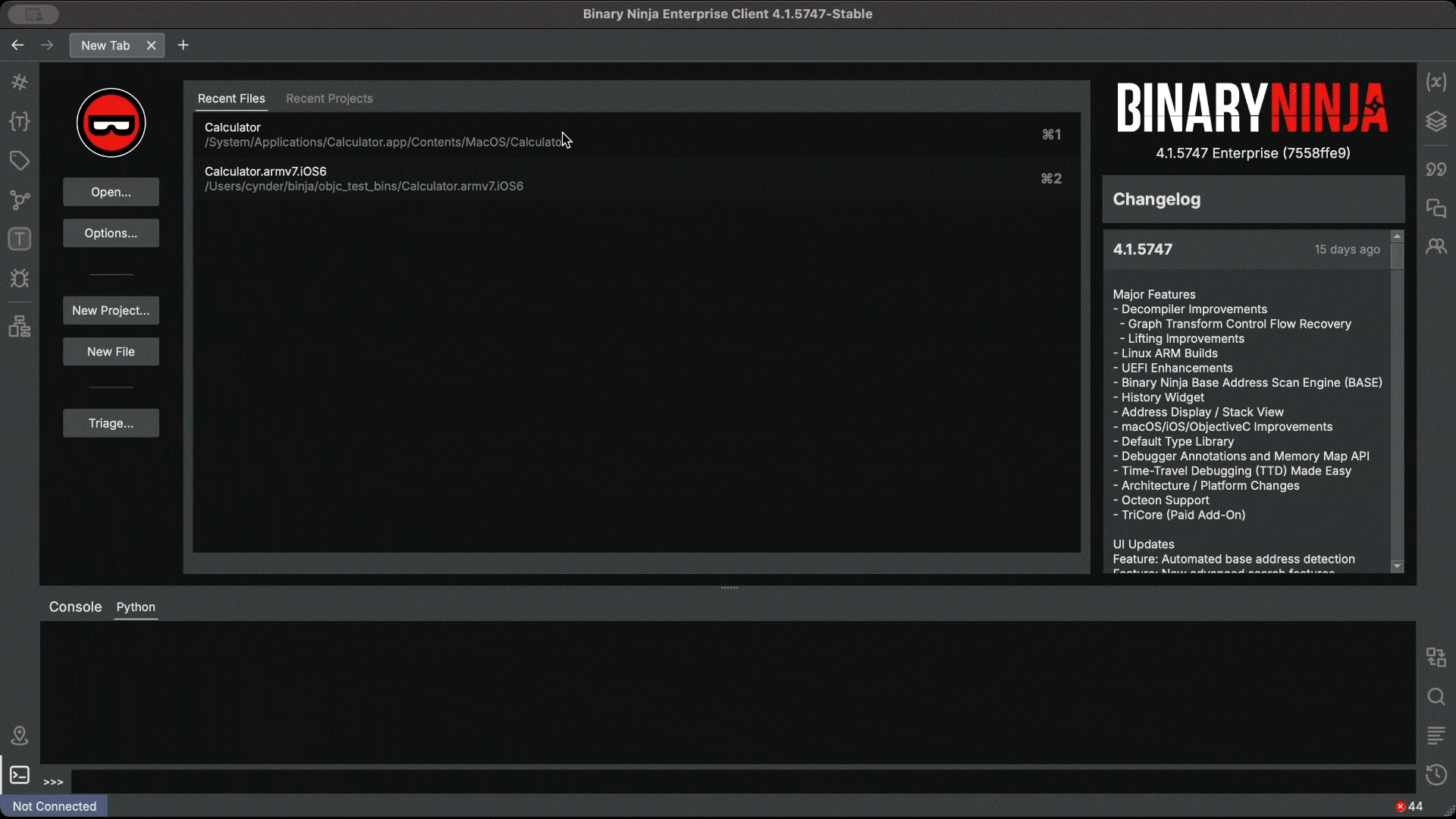Click the Python console input field
This screenshot has height=819, width=1456.
[743, 781]
